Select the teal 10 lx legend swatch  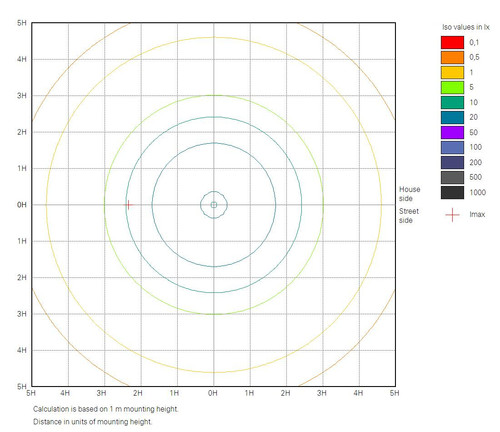click(452, 102)
